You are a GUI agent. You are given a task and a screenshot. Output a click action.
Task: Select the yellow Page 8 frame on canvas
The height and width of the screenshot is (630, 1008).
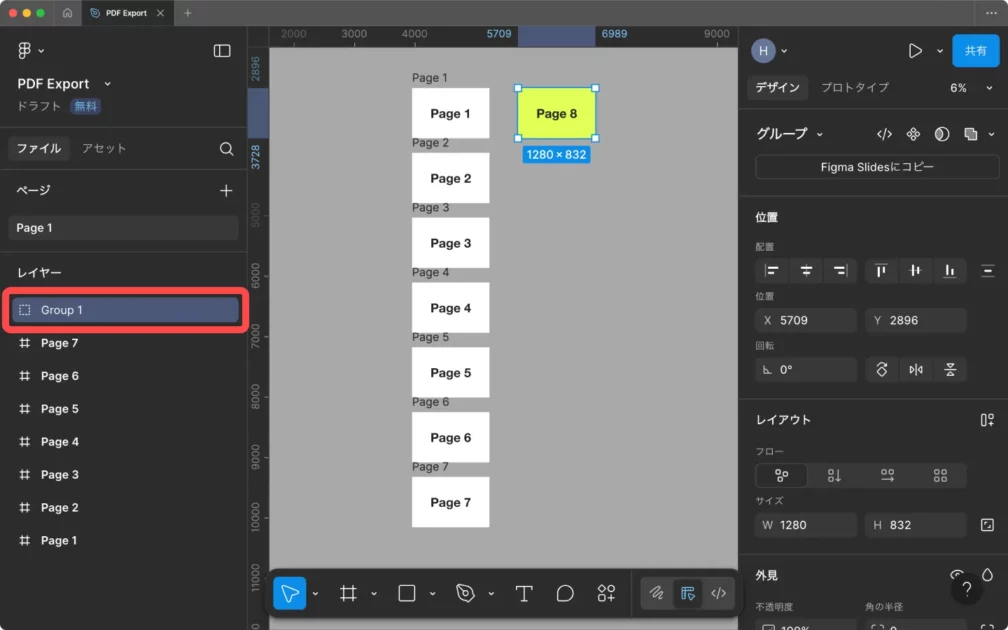pyautogui.click(x=556, y=113)
